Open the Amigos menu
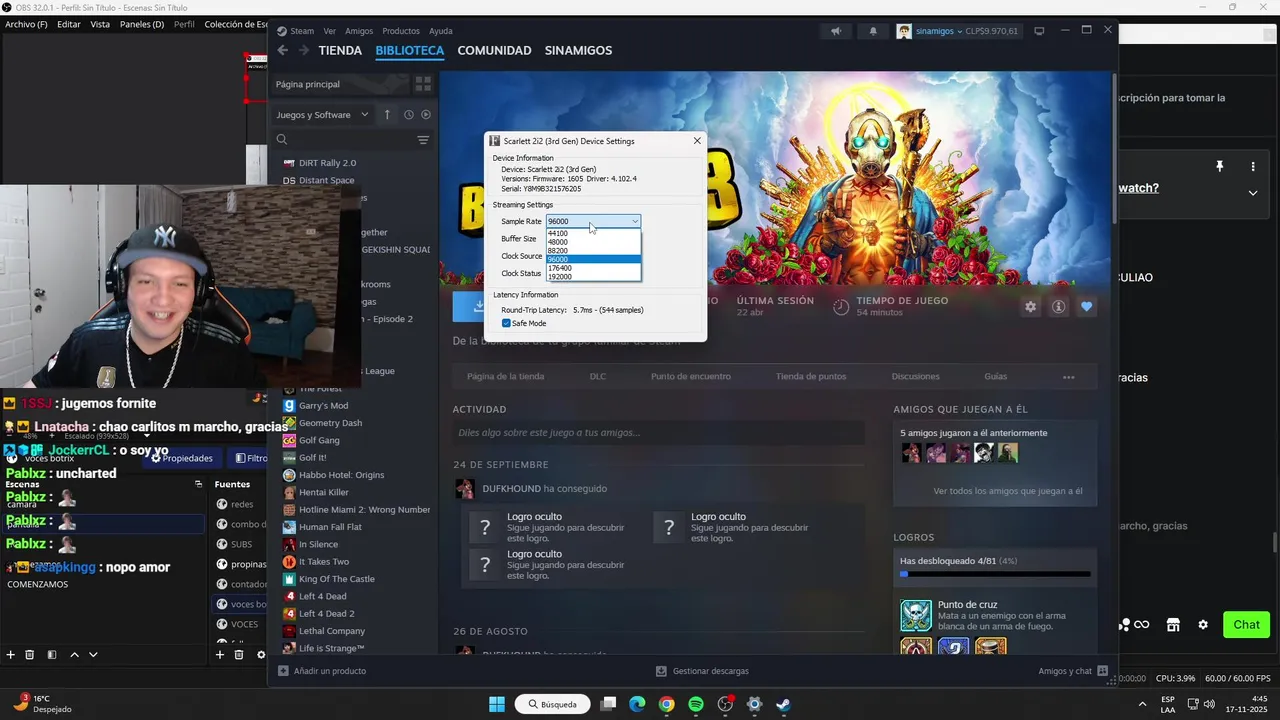1280x720 pixels. [359, 31]
